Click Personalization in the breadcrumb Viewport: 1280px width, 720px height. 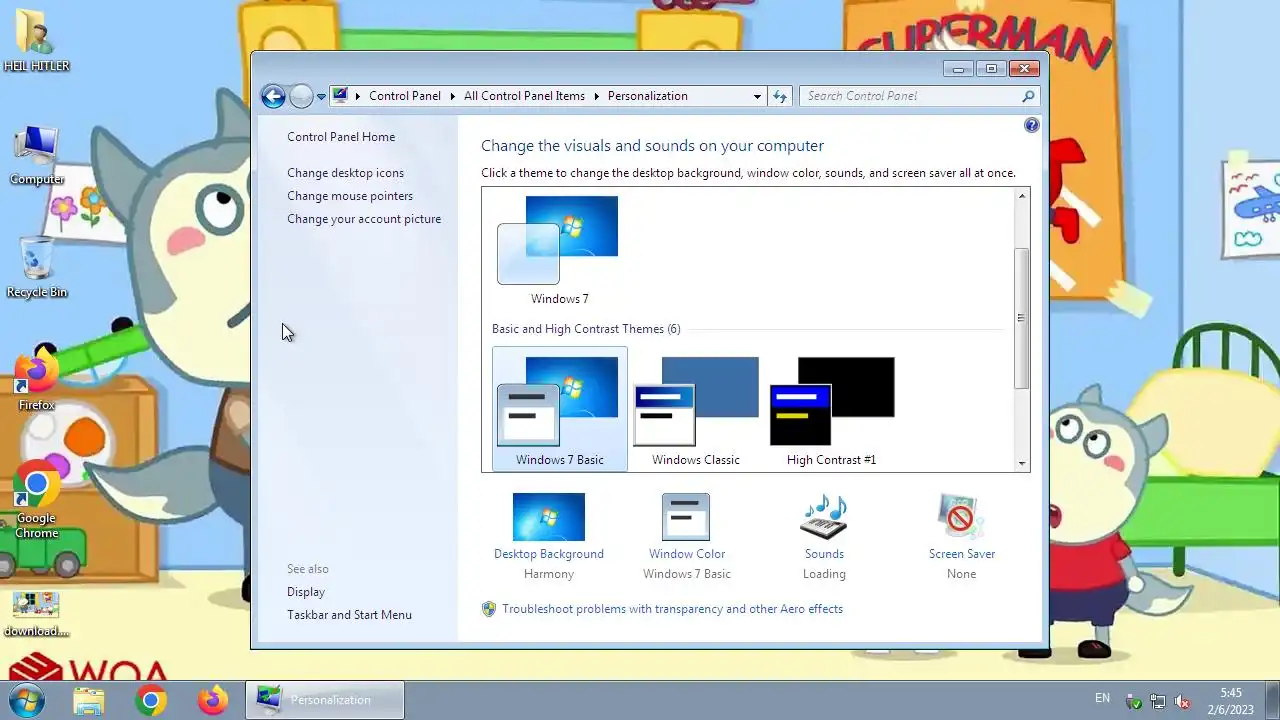point(647,96)
